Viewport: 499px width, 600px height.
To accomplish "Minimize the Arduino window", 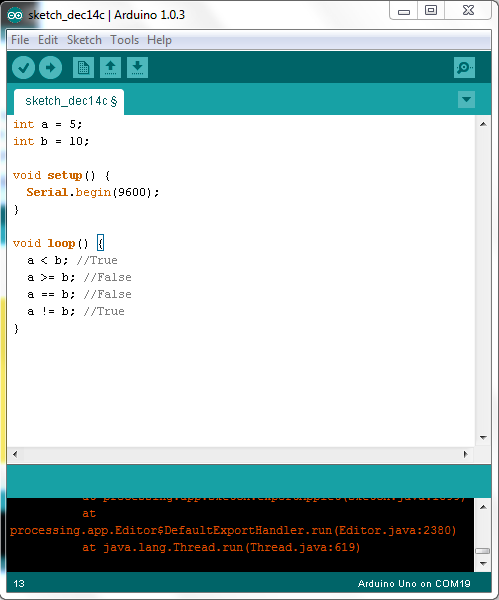I will 404,11.
